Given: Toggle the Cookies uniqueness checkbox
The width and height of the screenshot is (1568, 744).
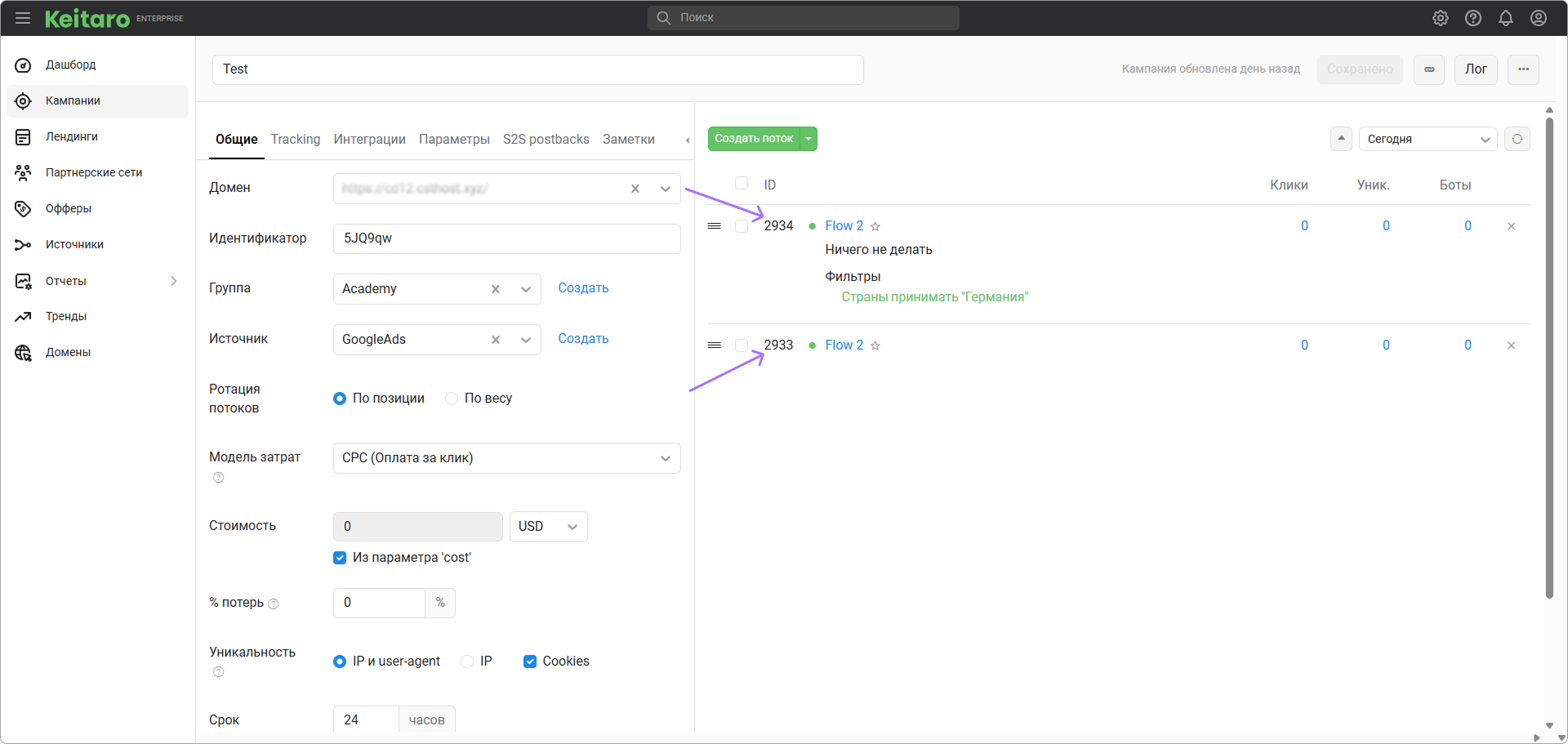Looking at the screenshot, I should click(x=530, y=662).
